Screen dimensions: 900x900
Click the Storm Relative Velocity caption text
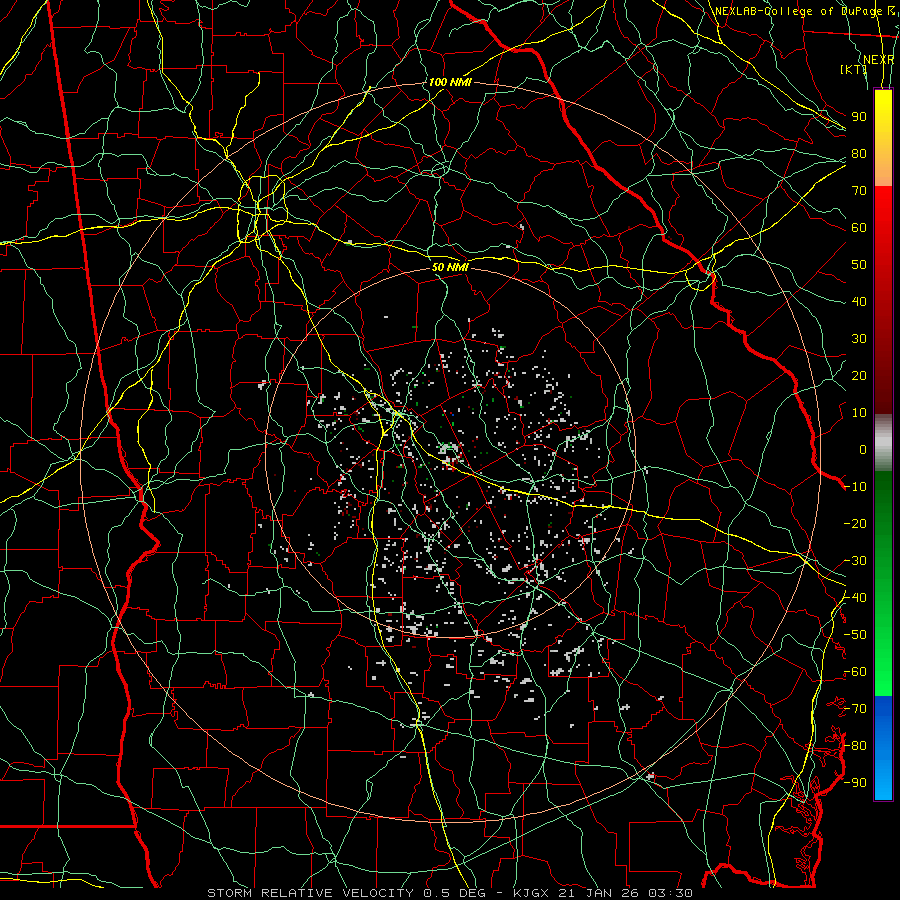(310, 893)
